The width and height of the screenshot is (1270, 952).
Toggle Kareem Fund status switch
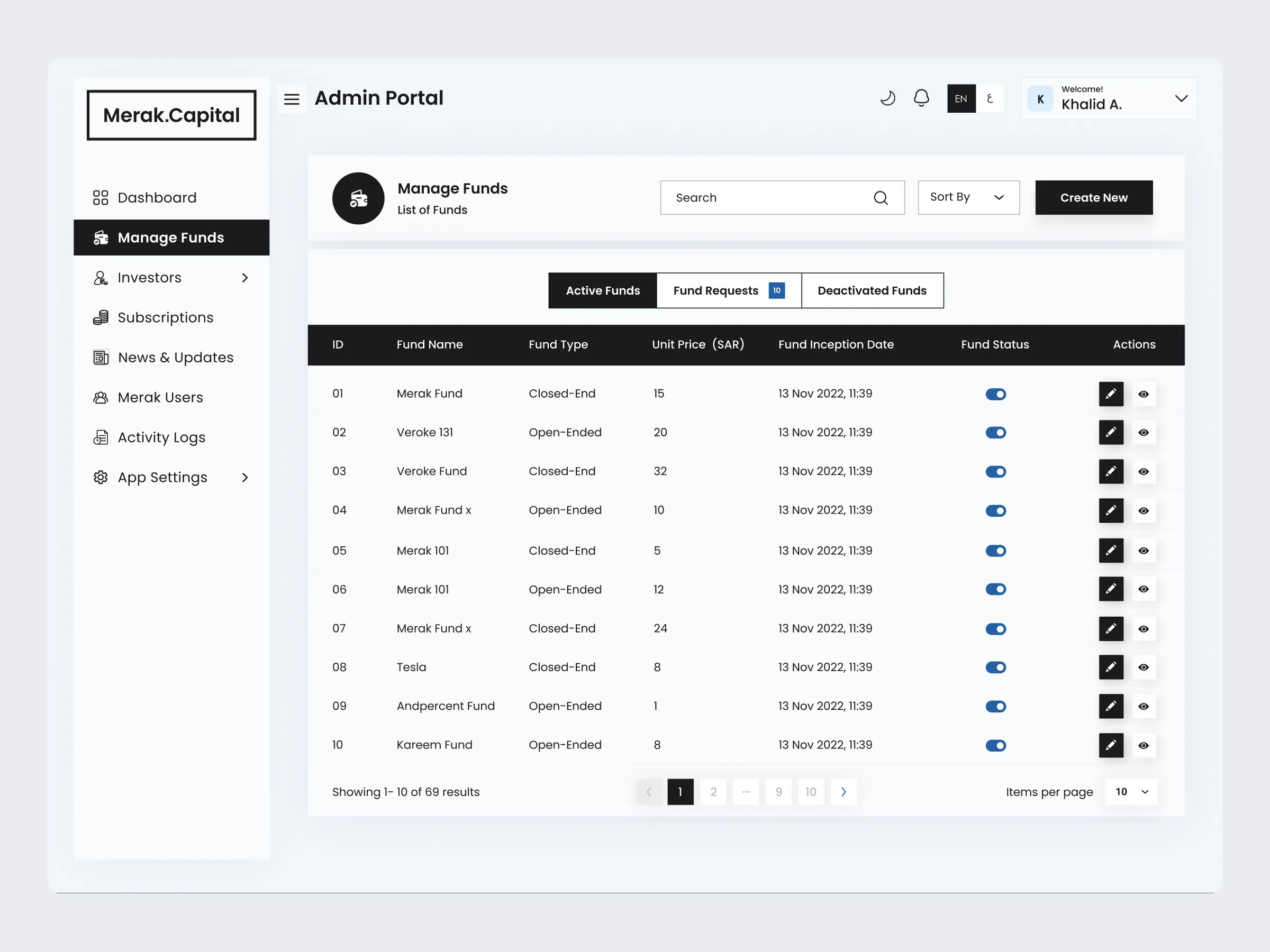point(995,745)
